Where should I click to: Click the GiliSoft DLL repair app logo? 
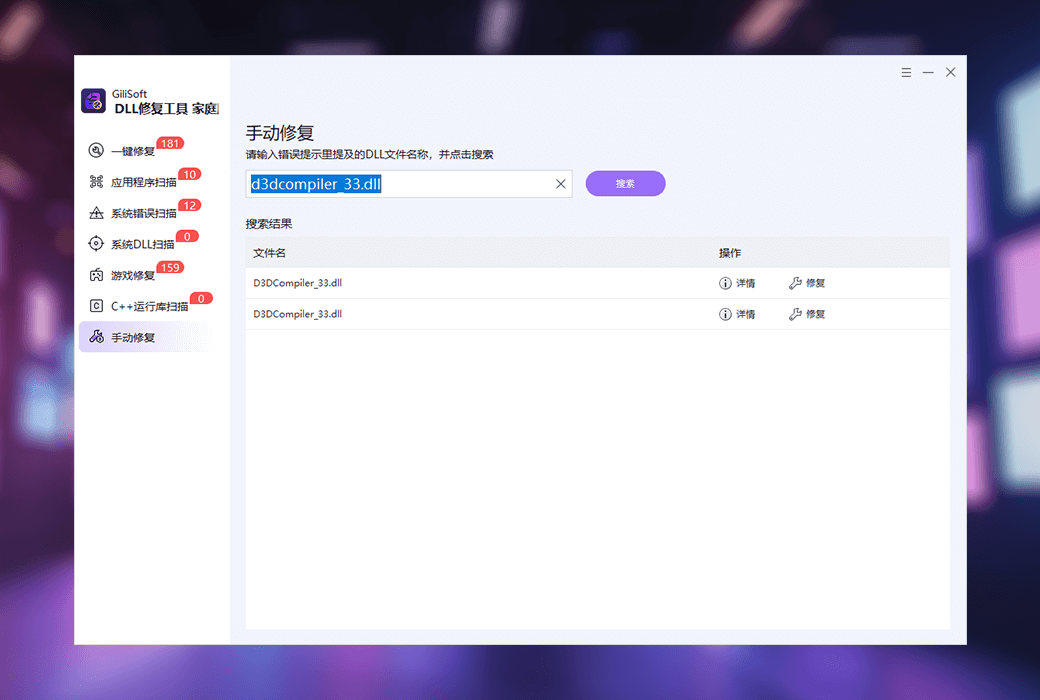(94, 101)
